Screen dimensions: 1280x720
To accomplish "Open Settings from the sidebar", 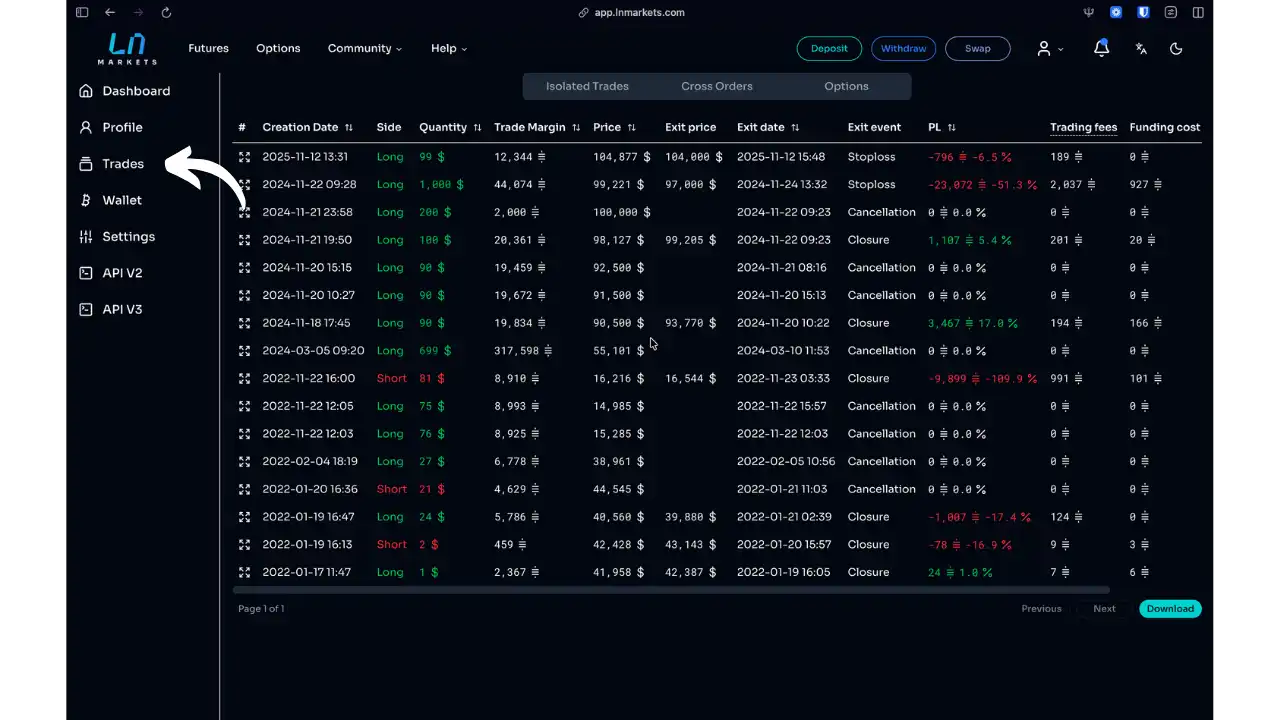I will (128, 236).
